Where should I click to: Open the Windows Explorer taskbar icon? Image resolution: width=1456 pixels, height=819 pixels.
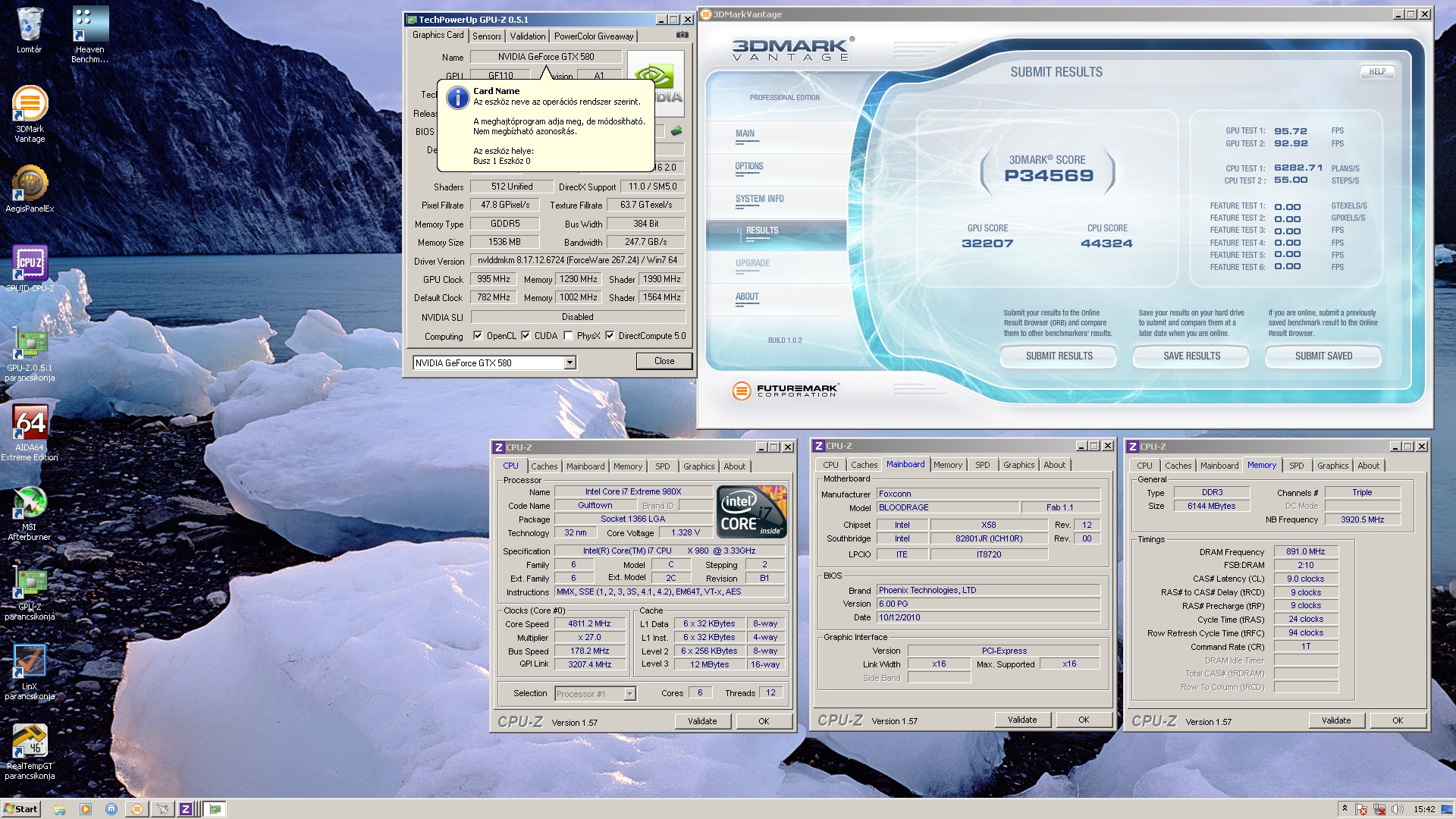[59, 809]
